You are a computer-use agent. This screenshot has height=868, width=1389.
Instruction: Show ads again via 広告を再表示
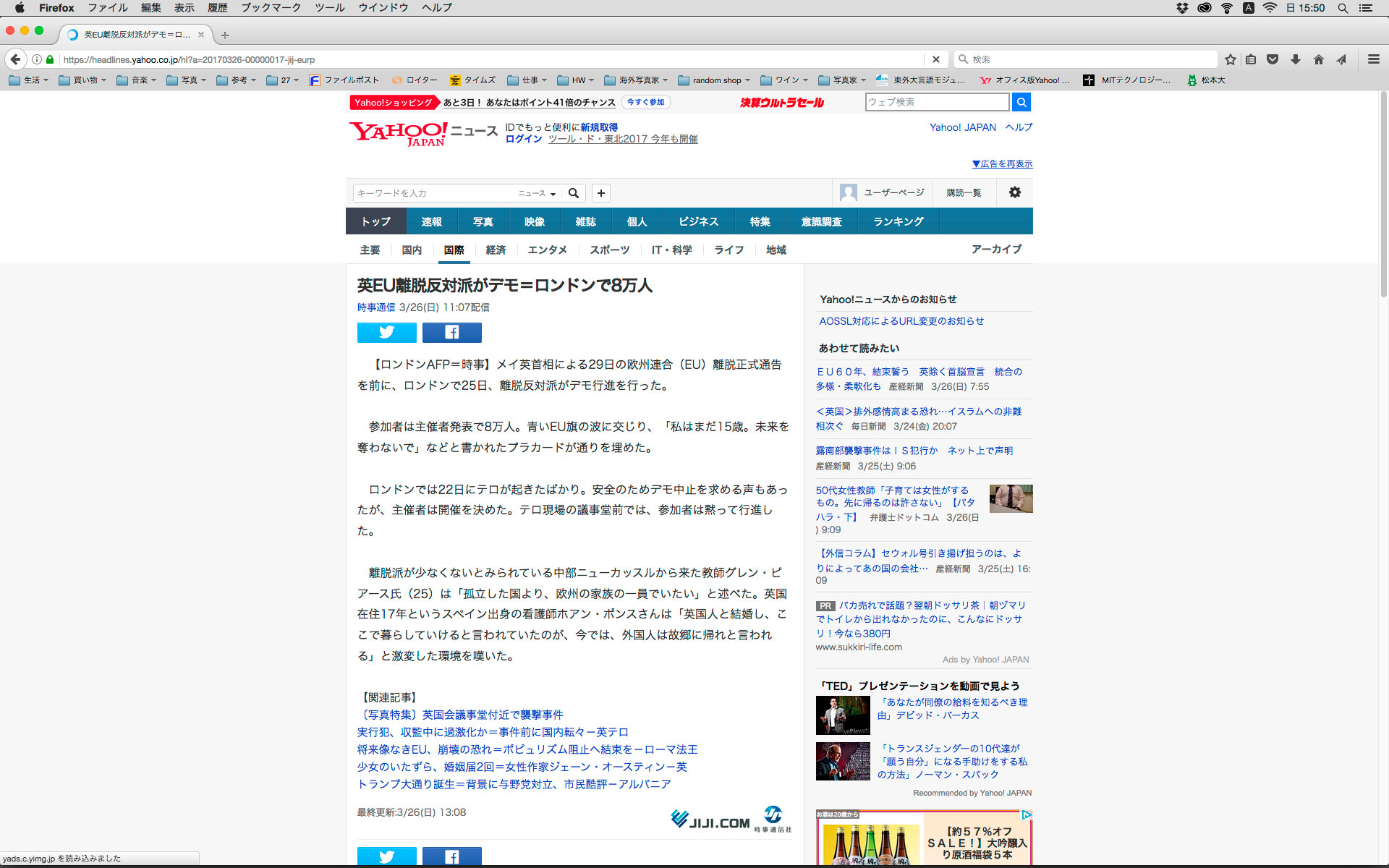[x=1002, y=164]
